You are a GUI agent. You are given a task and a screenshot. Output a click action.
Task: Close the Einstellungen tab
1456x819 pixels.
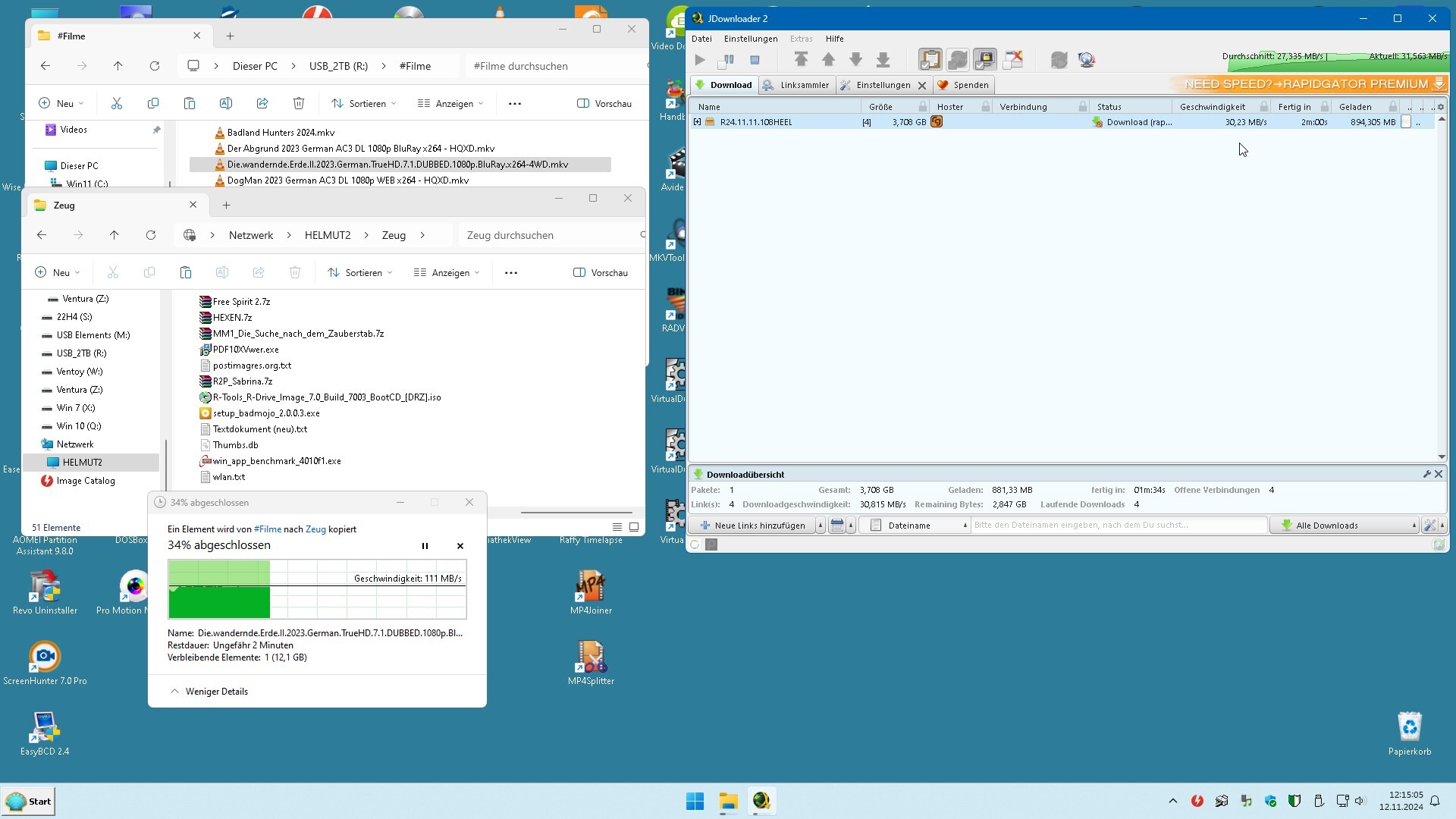(922, 86)
